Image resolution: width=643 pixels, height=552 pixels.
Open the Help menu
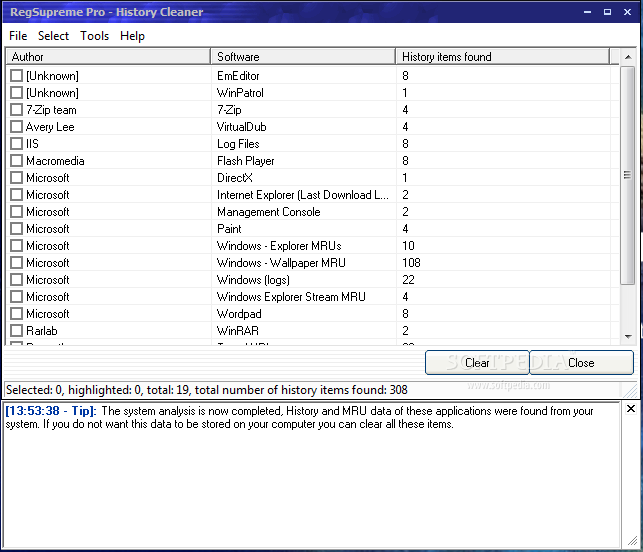pos(132,36)
